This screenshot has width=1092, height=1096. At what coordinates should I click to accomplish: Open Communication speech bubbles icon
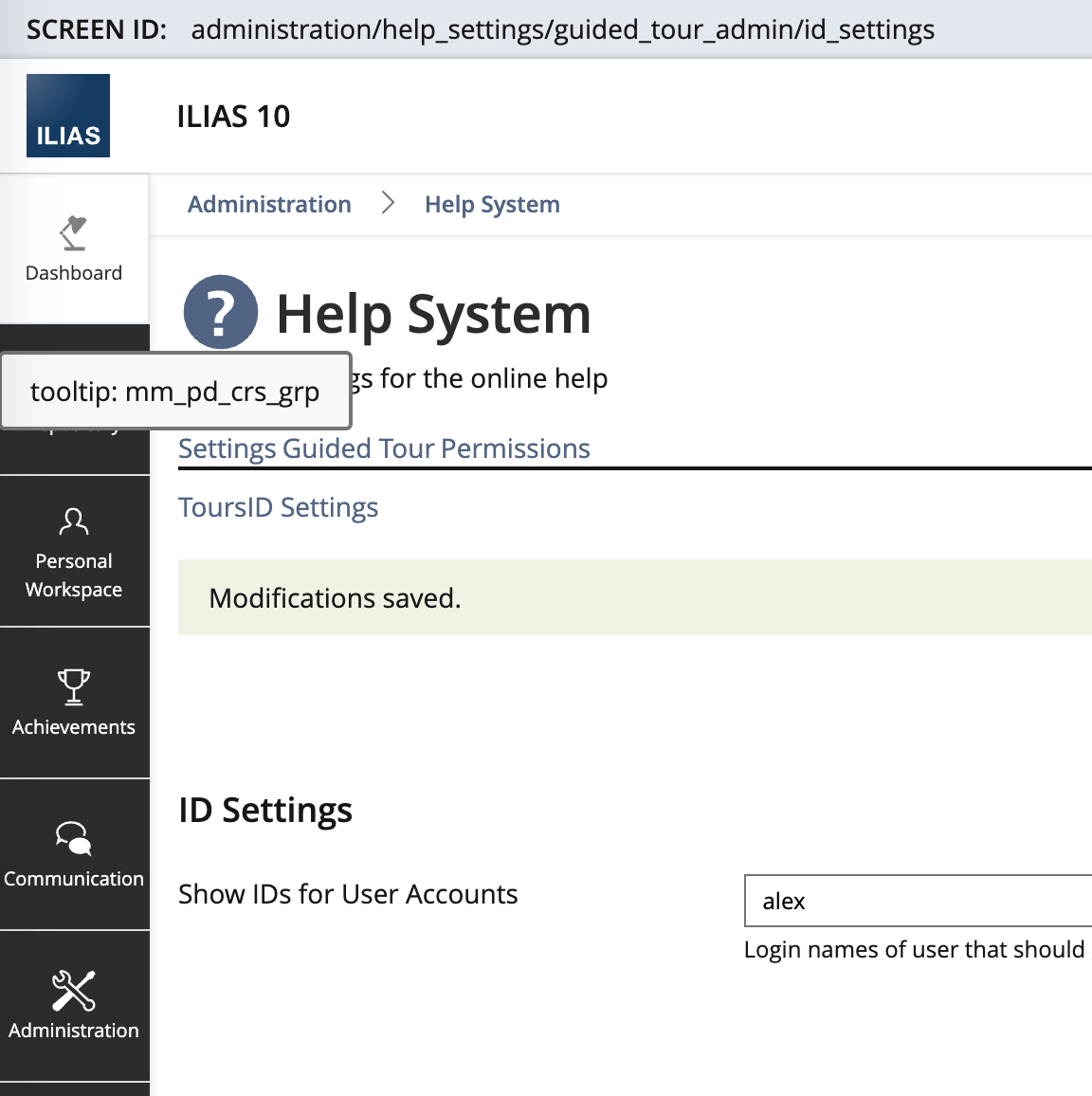coord(73,838)
